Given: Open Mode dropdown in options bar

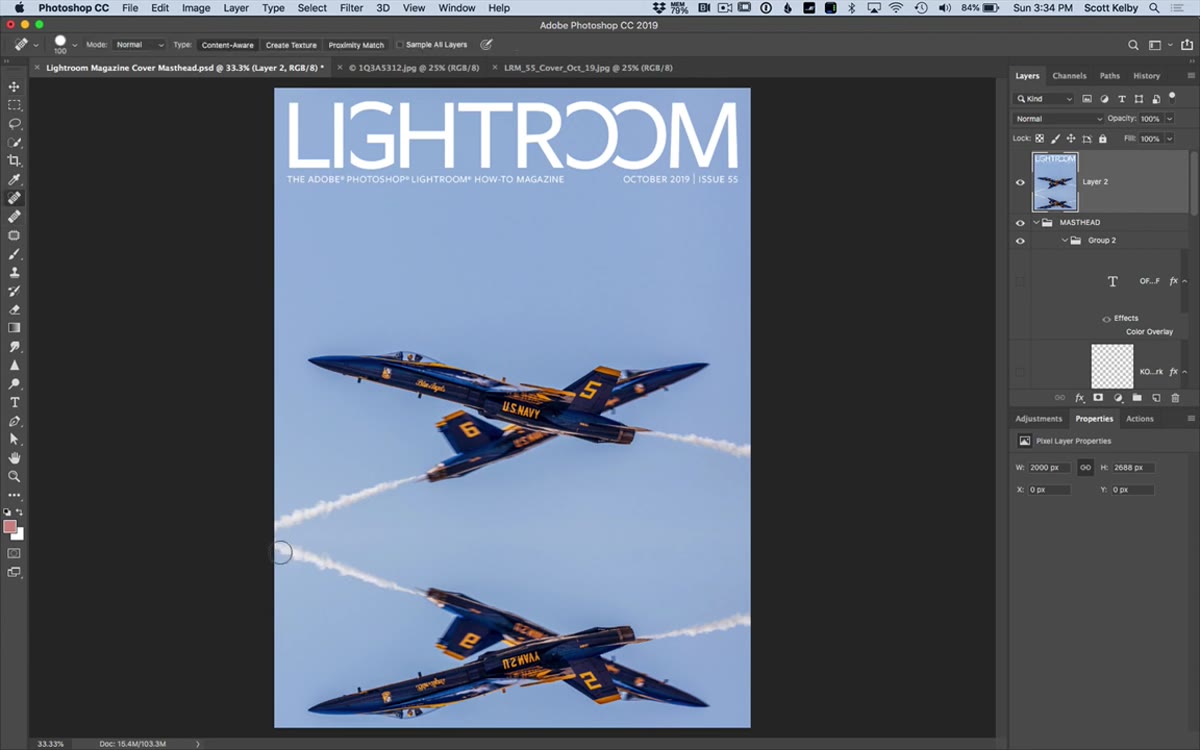Looking at the screenshot, I should pyautogui.click(x=139, y=45).
